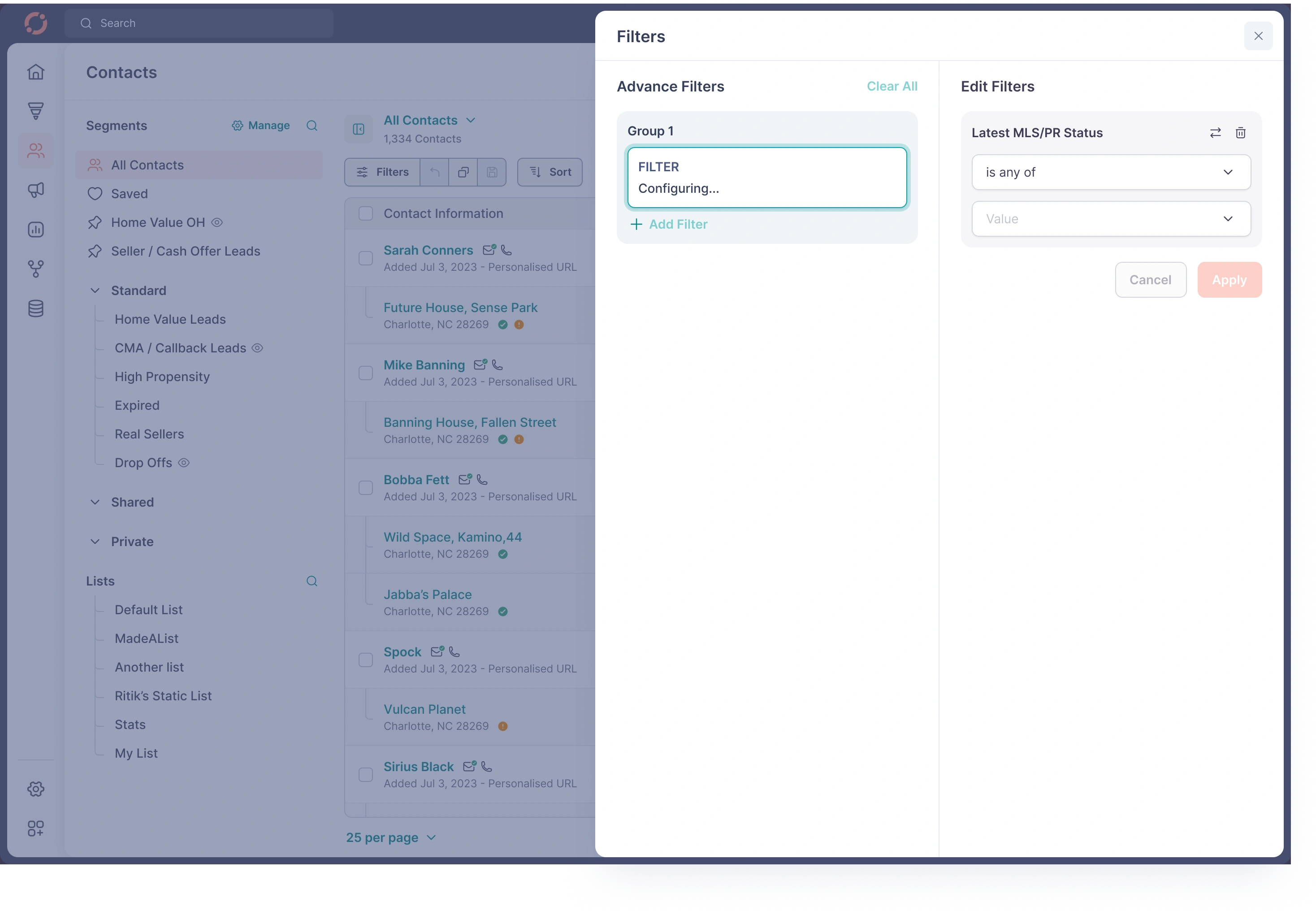
Task: Click the delete filter trash icon
Action: click(x=1240, y=133)
